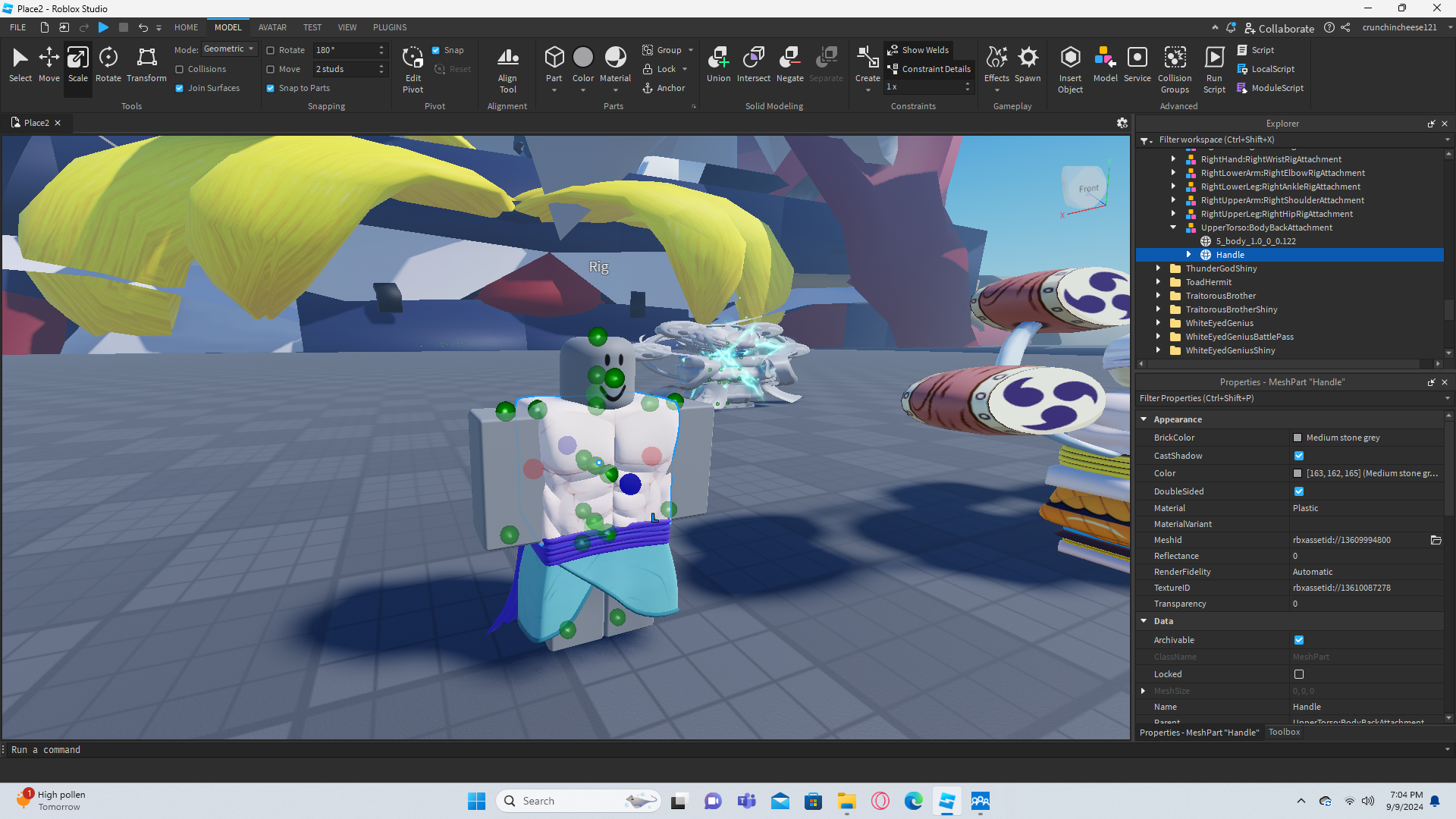Viewport: 1456px width, 819px height.
Task: Toggle the CastShadow property checkbox
Action: 1299,456
